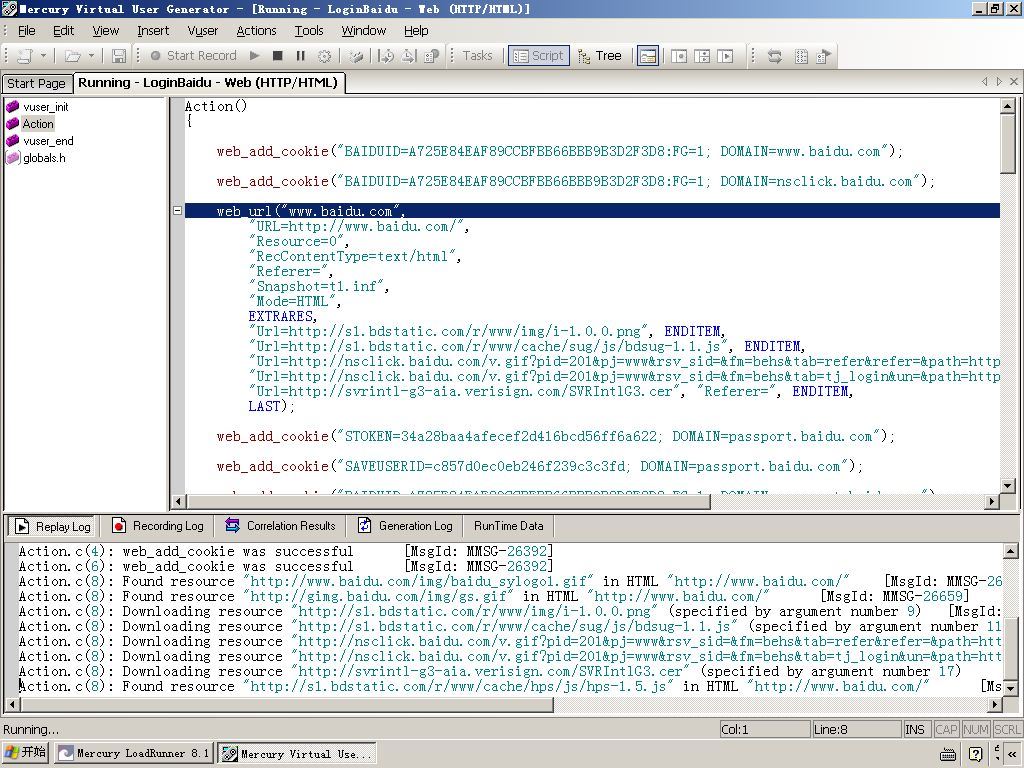Click the keyboard icon in system tray
1024x768 pixels.
(948, 754)
